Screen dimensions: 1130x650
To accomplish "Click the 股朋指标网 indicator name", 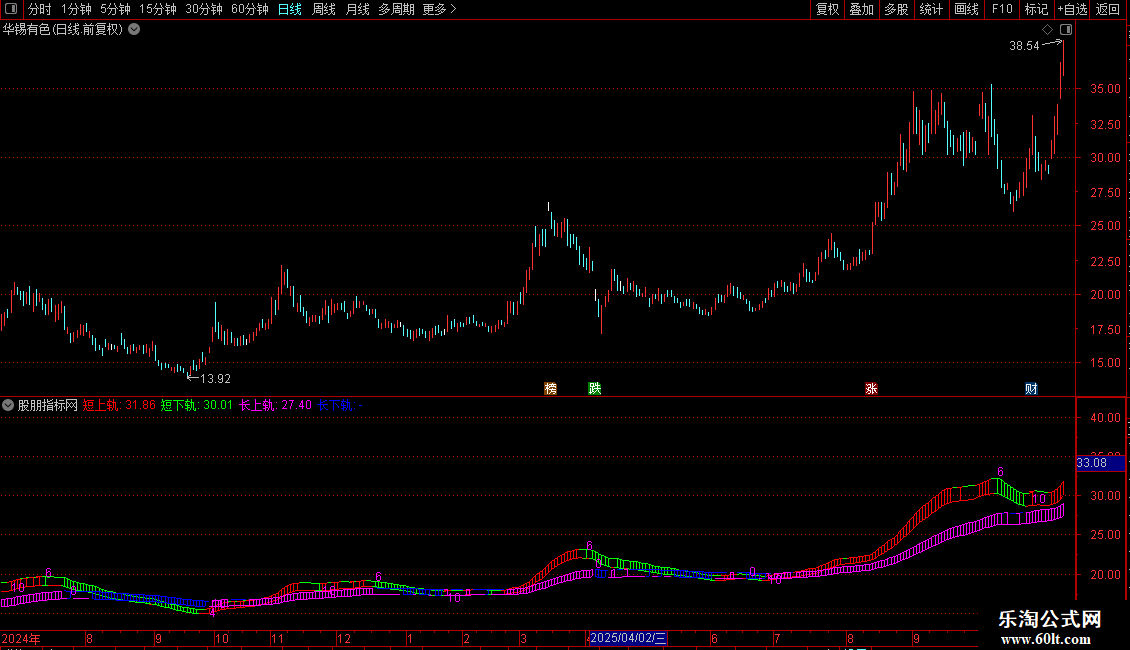I will point(48,405).
